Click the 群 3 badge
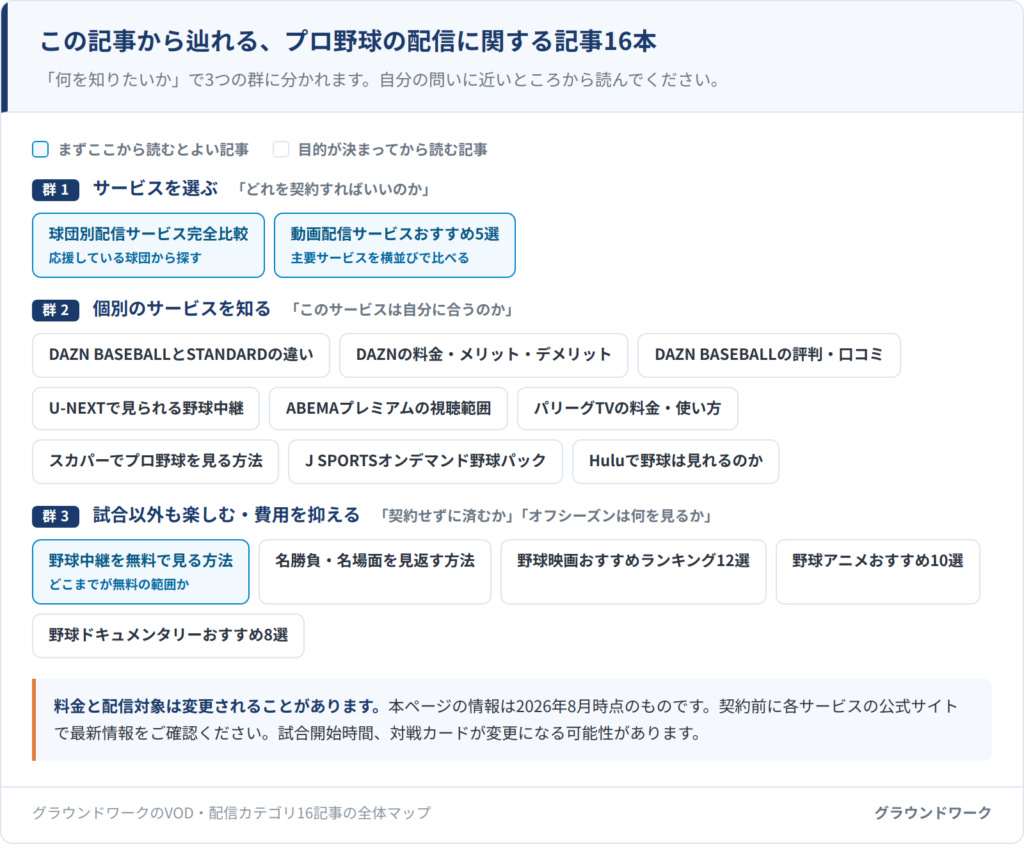Viewport: 1024px width, 844px height. point(56,516)
